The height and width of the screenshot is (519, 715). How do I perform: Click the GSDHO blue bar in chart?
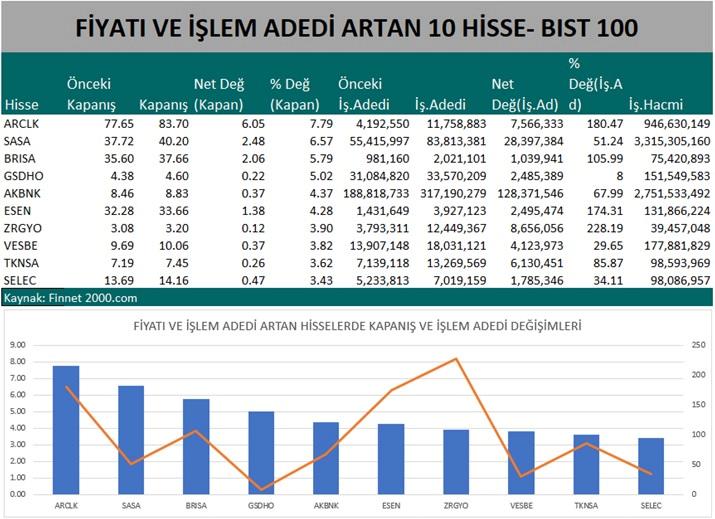coord(261,453)
